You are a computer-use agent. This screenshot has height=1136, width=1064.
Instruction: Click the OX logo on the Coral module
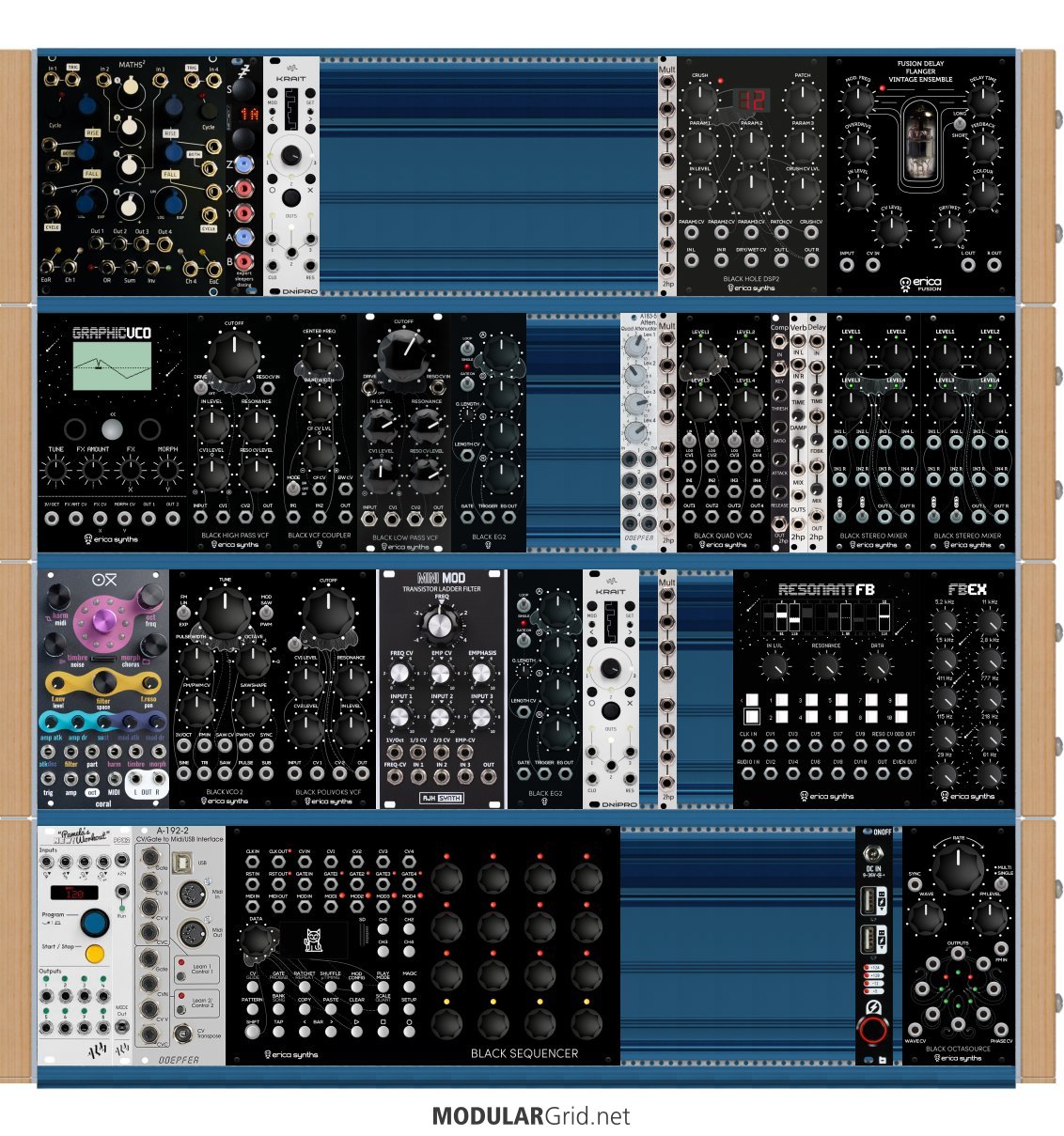tap(104, 580)
